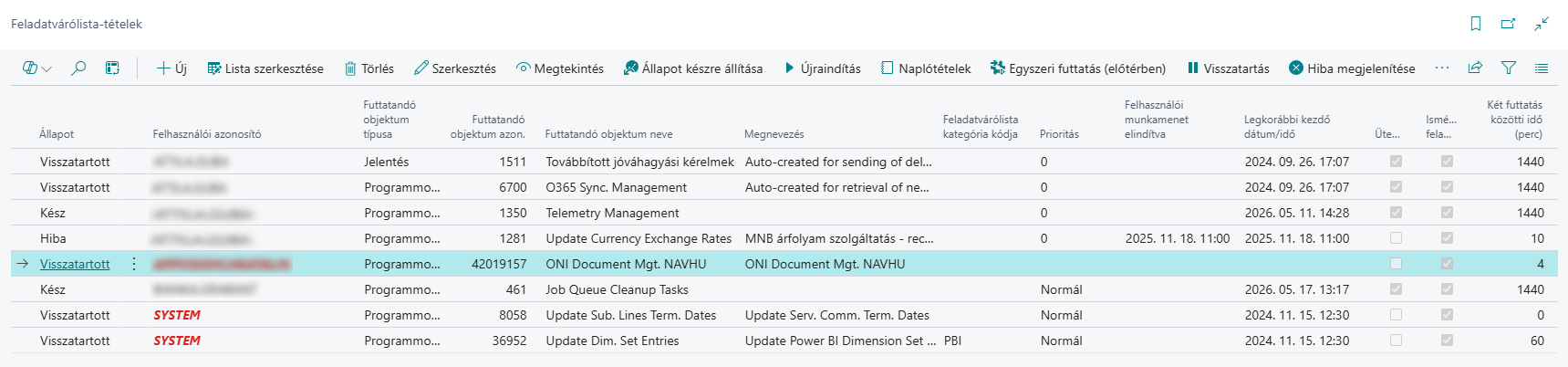Open Naplótételek
Screen dimensions: 1568x367
pyautogui.click(x=926, y=68)
